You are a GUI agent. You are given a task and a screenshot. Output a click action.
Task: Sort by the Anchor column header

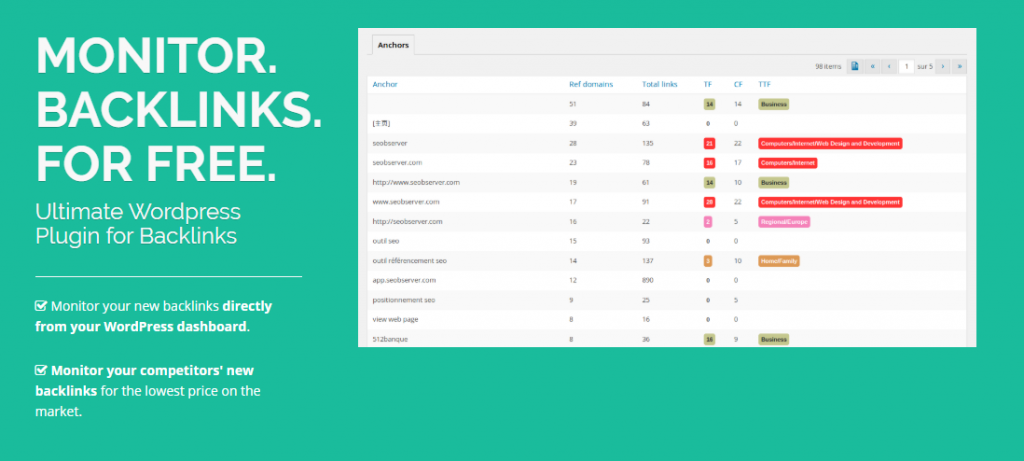click(385, 84)
